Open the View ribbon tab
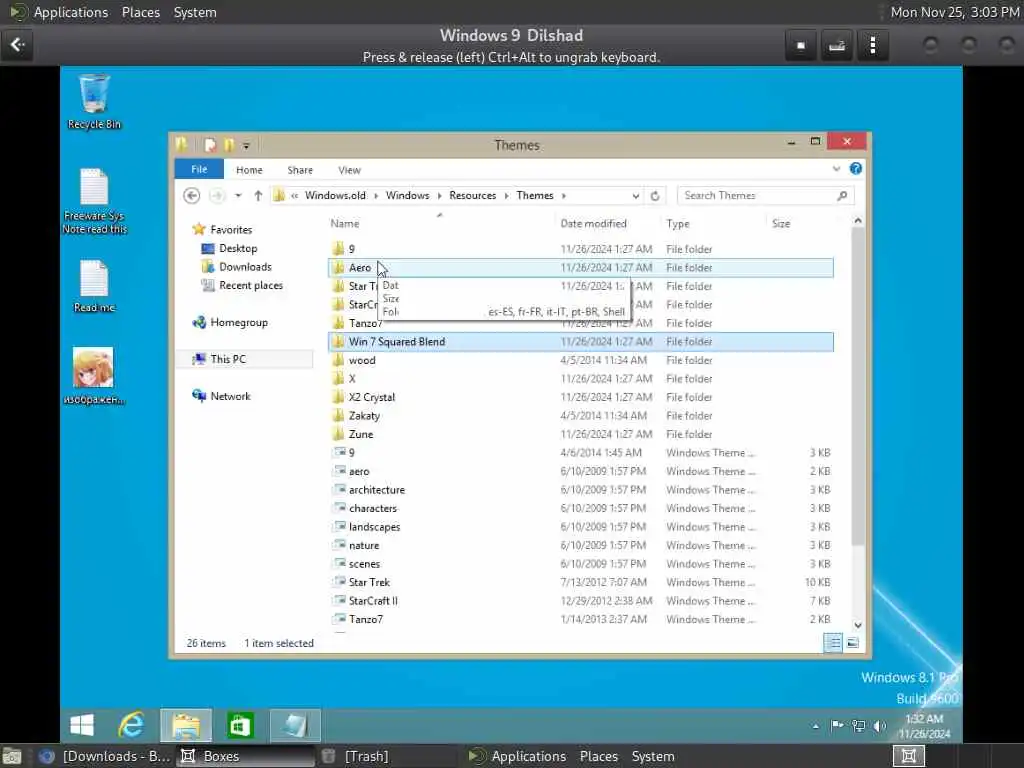Image resolution: width=1024 pixels, height=768 pixels. 349,170
